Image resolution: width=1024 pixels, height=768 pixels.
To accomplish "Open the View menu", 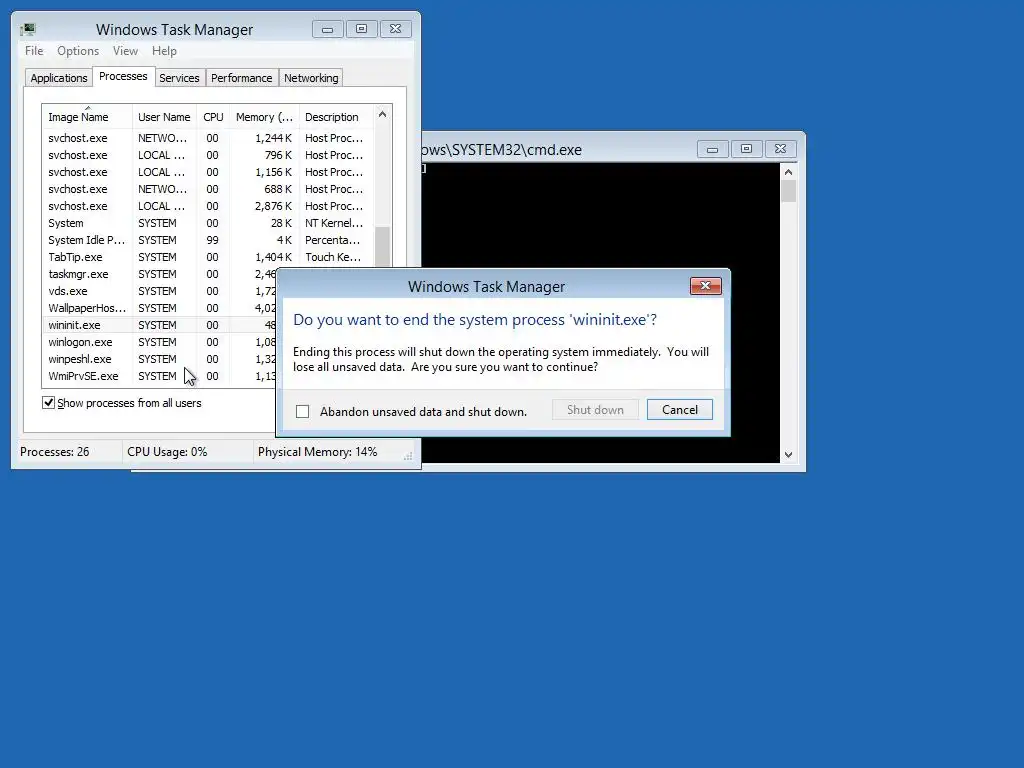I will 125,51.
